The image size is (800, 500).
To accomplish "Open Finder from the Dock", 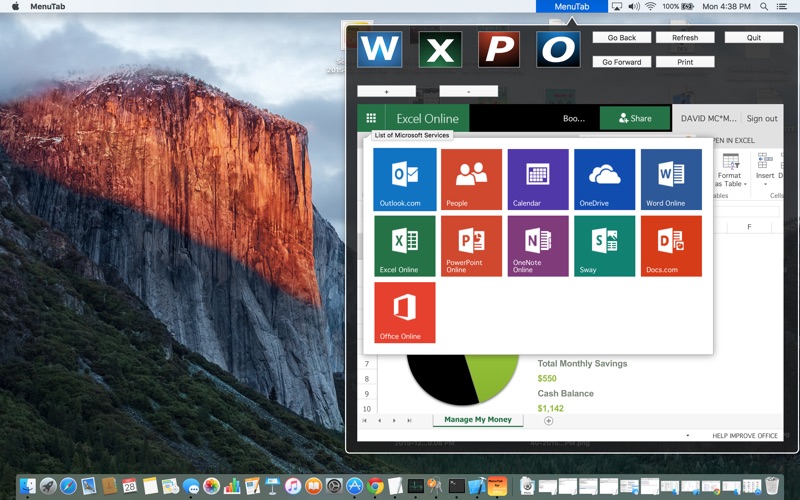I will tap(28, 486).
